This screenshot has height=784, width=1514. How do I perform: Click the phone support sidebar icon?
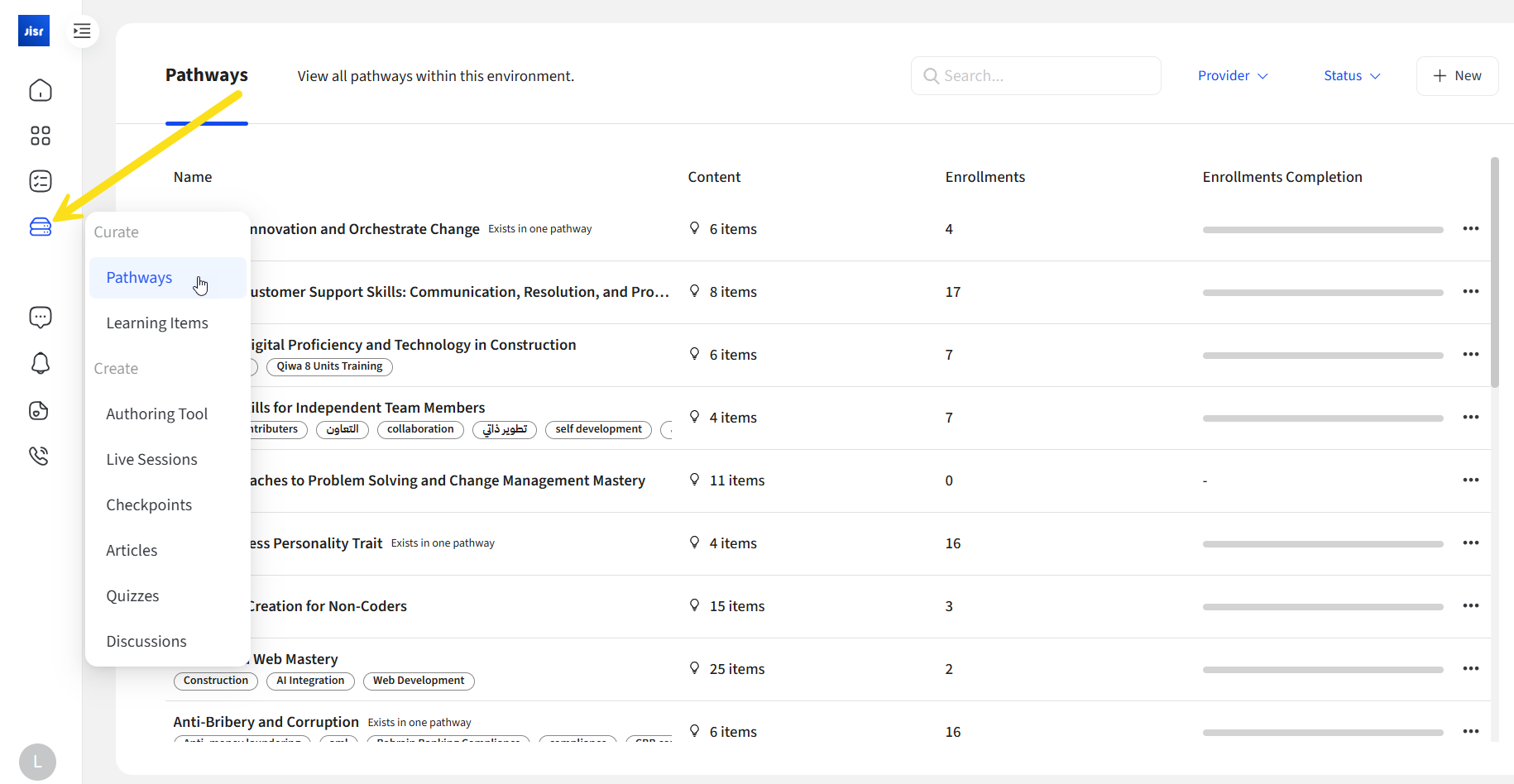[39, 456]
